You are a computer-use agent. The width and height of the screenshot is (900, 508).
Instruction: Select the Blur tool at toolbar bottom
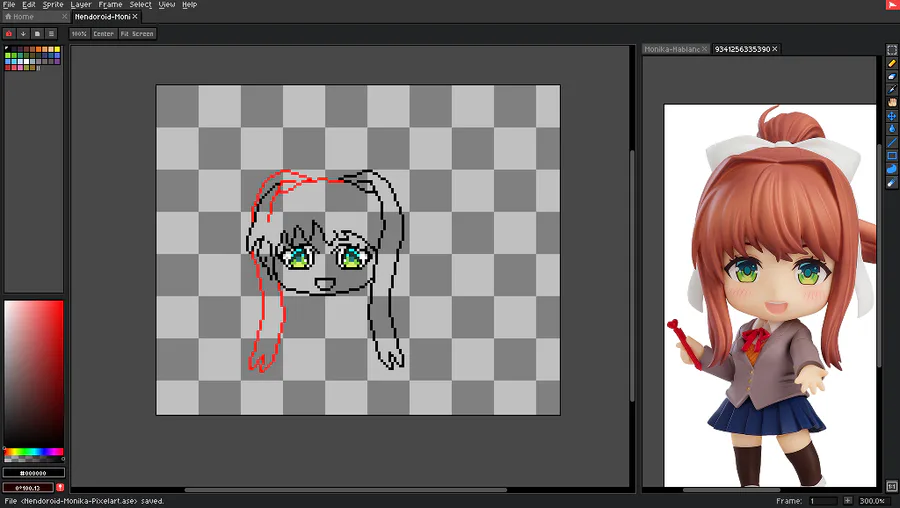click(891, 183)
